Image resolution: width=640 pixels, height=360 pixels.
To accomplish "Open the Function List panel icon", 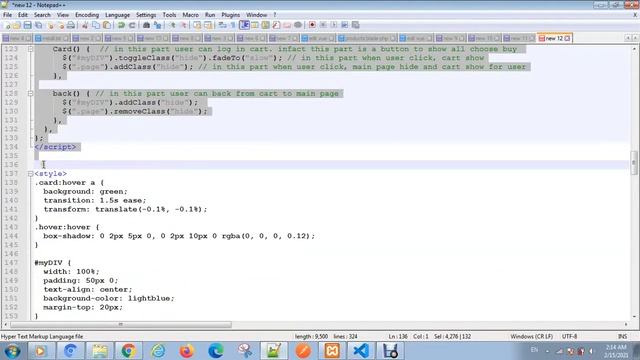I will click(276, 25).
